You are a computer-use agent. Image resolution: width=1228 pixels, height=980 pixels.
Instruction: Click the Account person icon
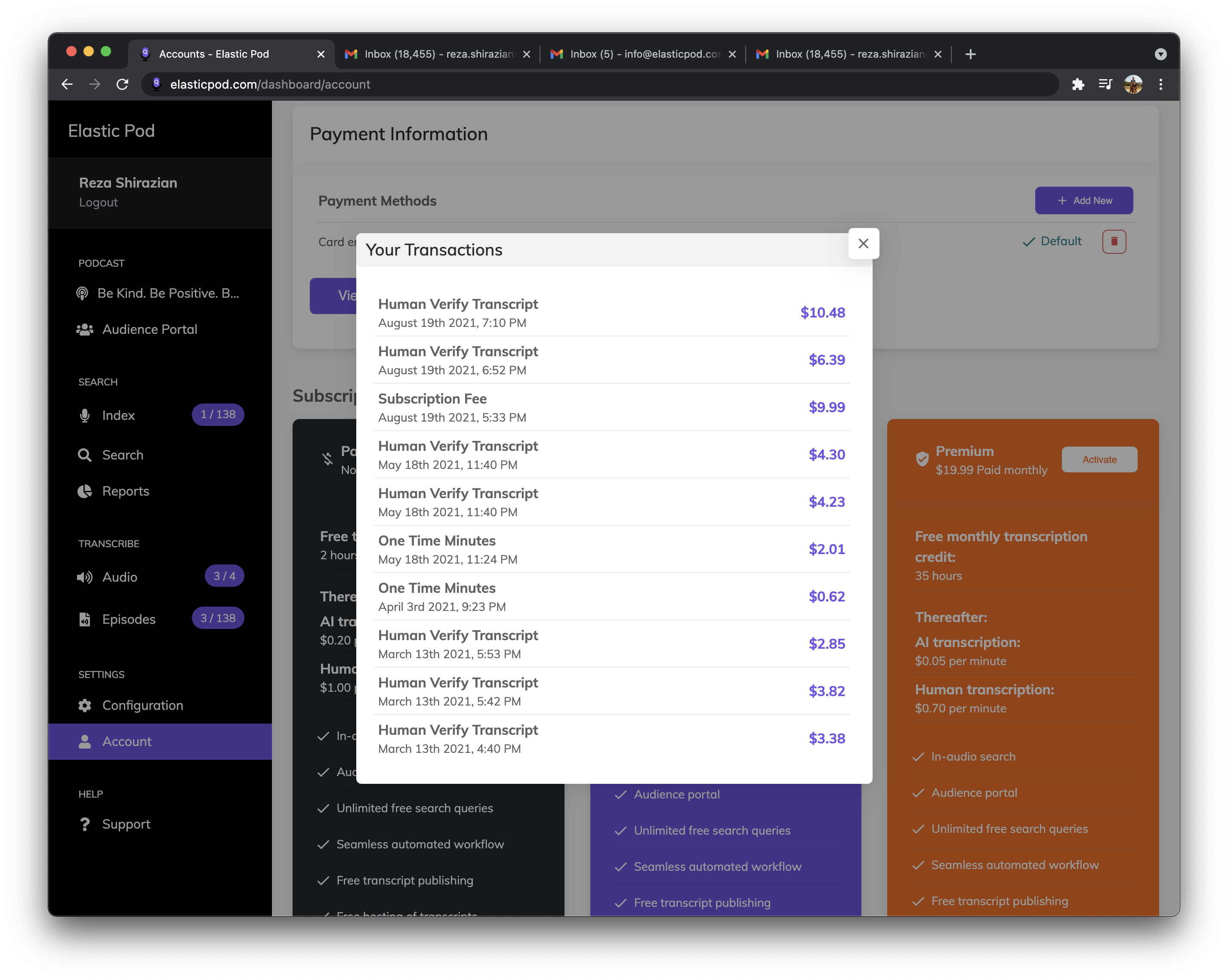point(85,741)
